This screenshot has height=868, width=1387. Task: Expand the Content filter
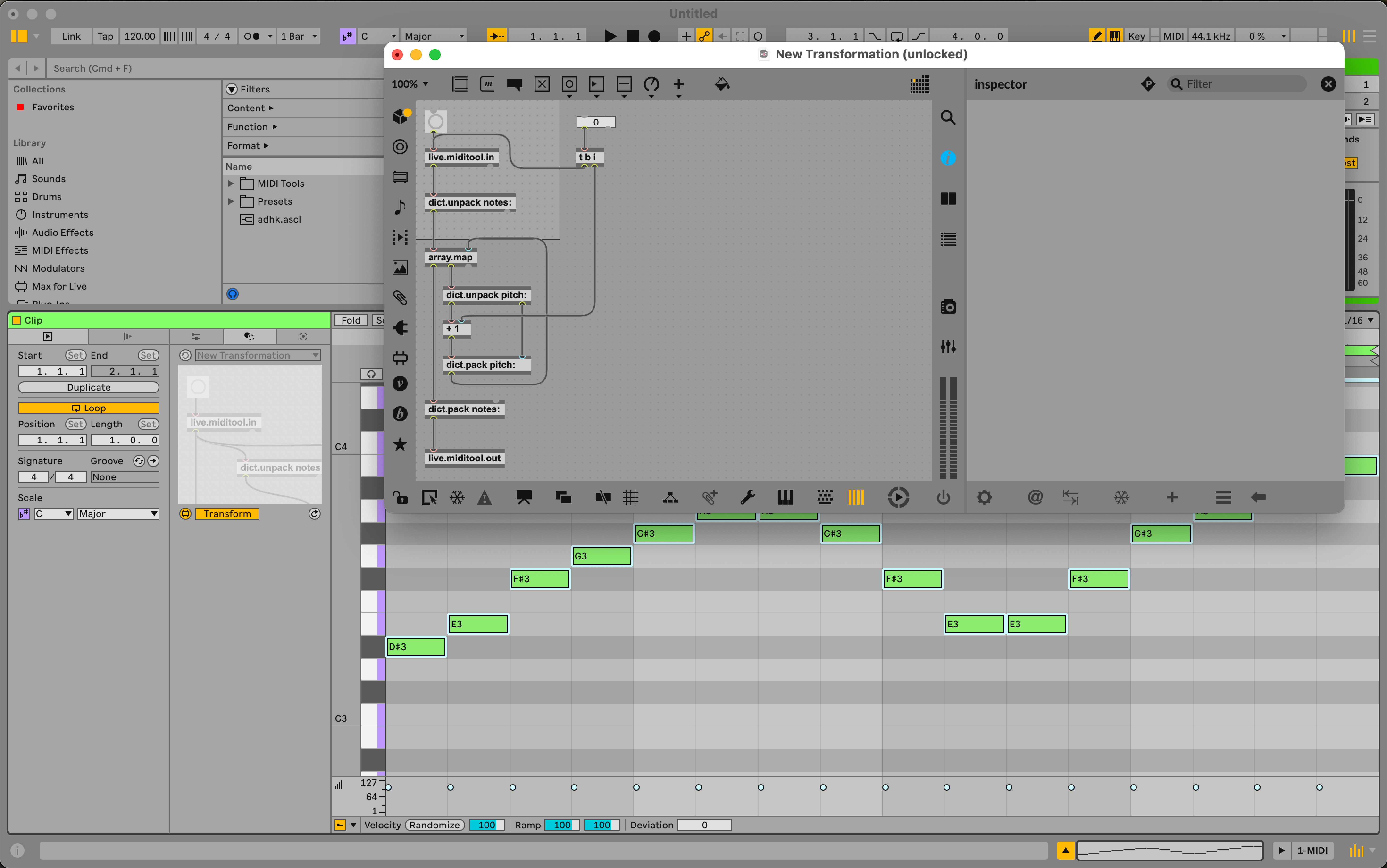[x=250, y=108]
